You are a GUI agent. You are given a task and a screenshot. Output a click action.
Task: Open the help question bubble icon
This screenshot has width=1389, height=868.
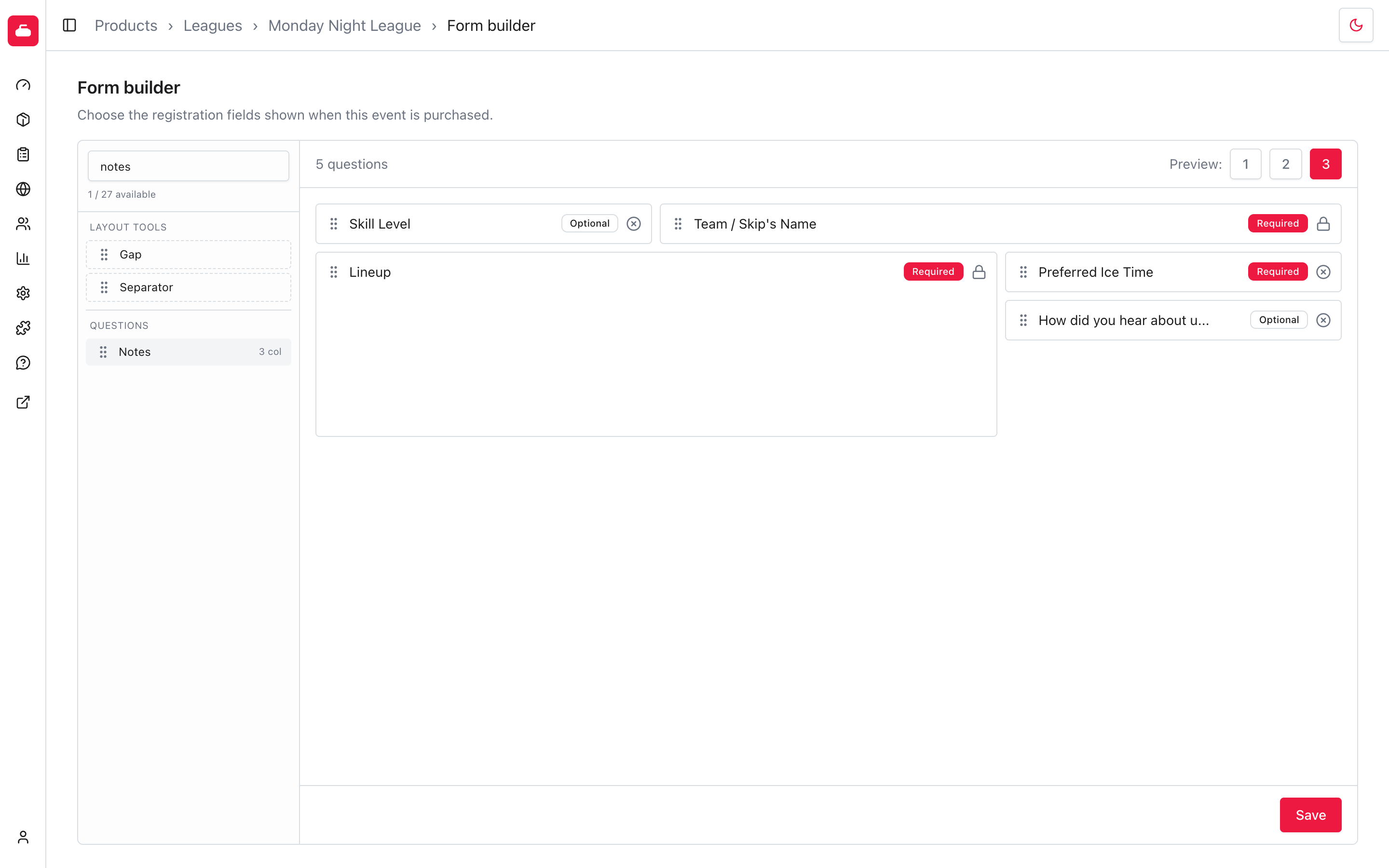tap(23, 363)
